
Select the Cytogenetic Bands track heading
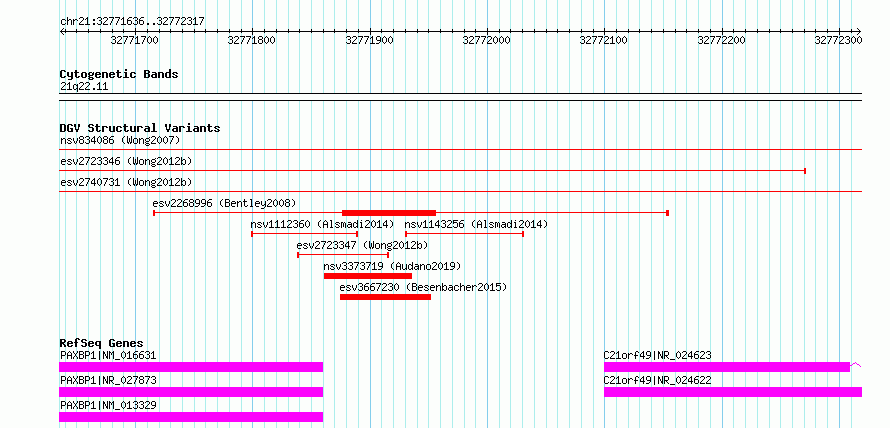pos(119,74)
